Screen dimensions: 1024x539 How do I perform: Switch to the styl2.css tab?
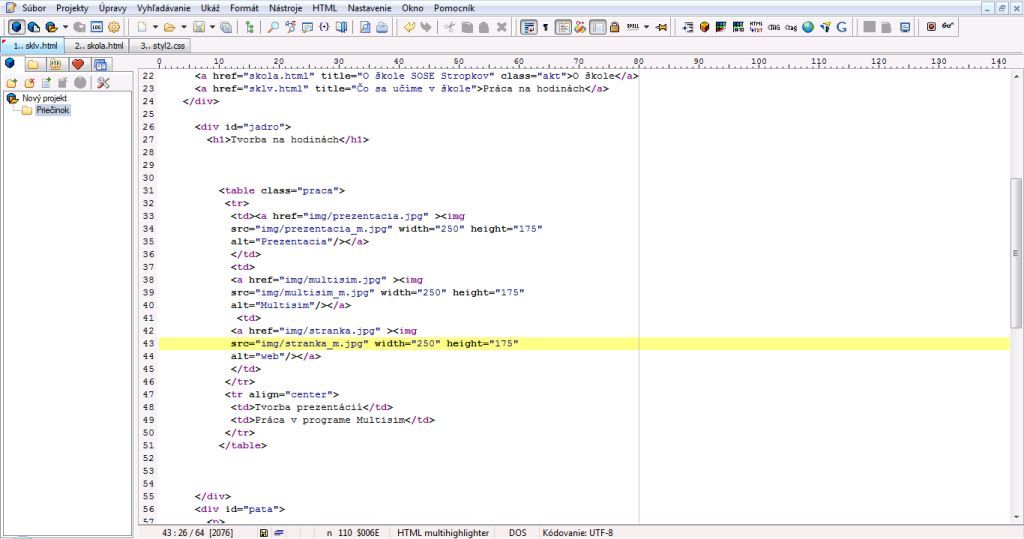click(x=162, y=46)
